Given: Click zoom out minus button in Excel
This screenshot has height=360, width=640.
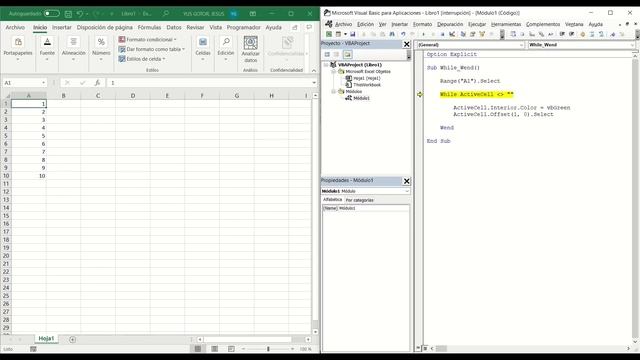Looking at the screenshot, I should click(243, 349).
